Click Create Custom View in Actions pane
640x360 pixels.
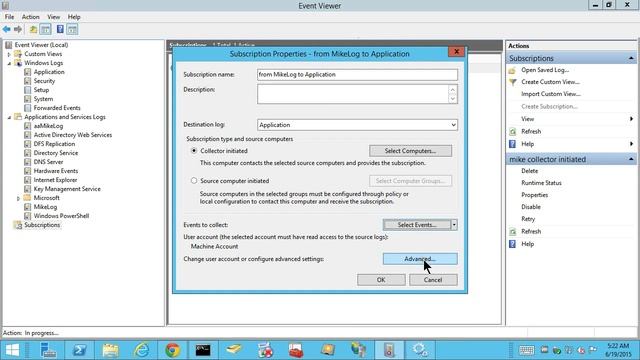coord(550,82)
